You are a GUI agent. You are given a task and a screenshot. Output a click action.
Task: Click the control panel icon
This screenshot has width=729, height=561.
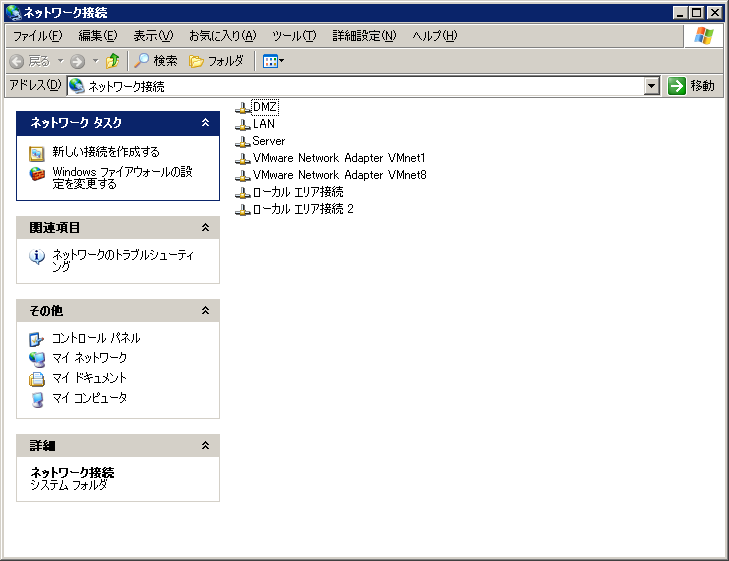point(37,339)
